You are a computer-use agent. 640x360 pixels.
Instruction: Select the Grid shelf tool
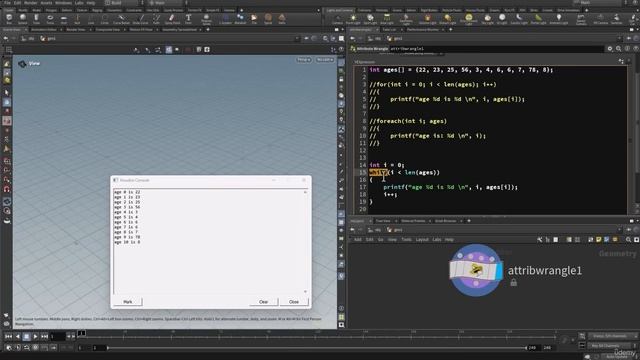(x=64, y=19)
